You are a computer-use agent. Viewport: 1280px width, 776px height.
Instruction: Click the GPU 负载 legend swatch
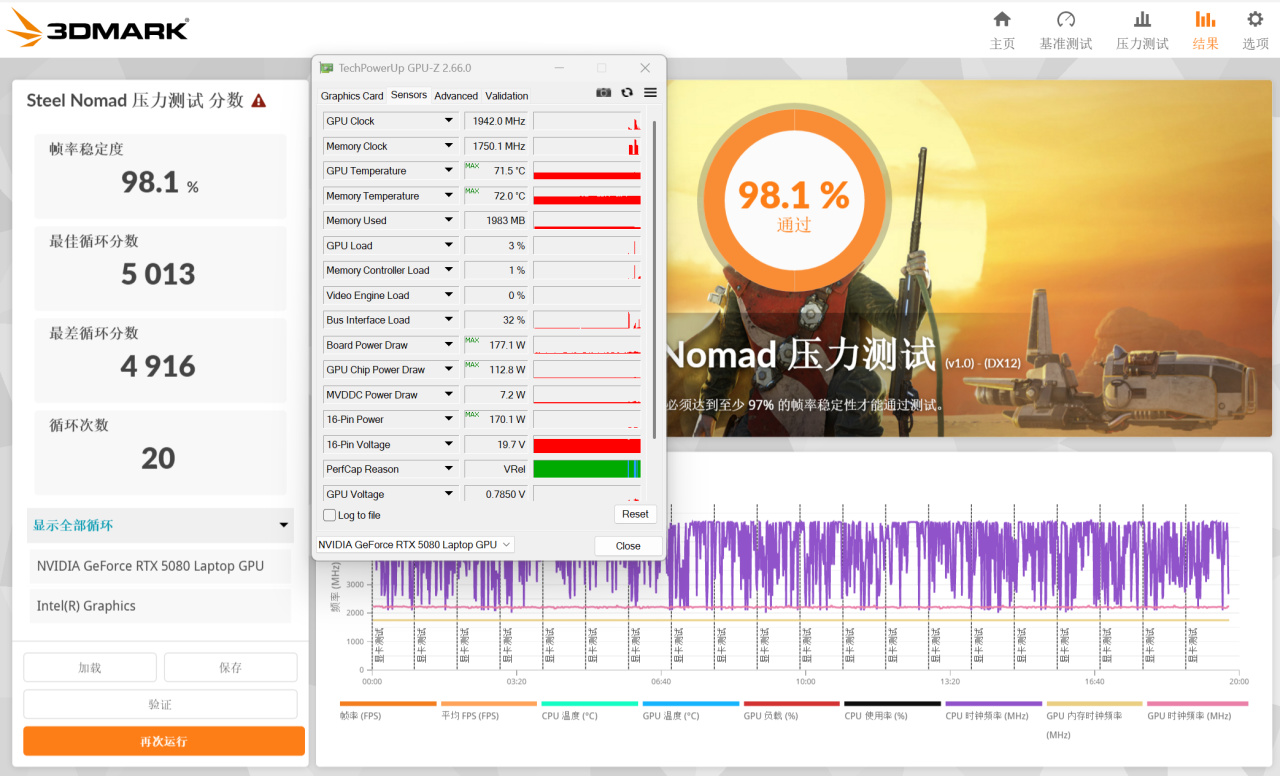(x=792, y=704)
